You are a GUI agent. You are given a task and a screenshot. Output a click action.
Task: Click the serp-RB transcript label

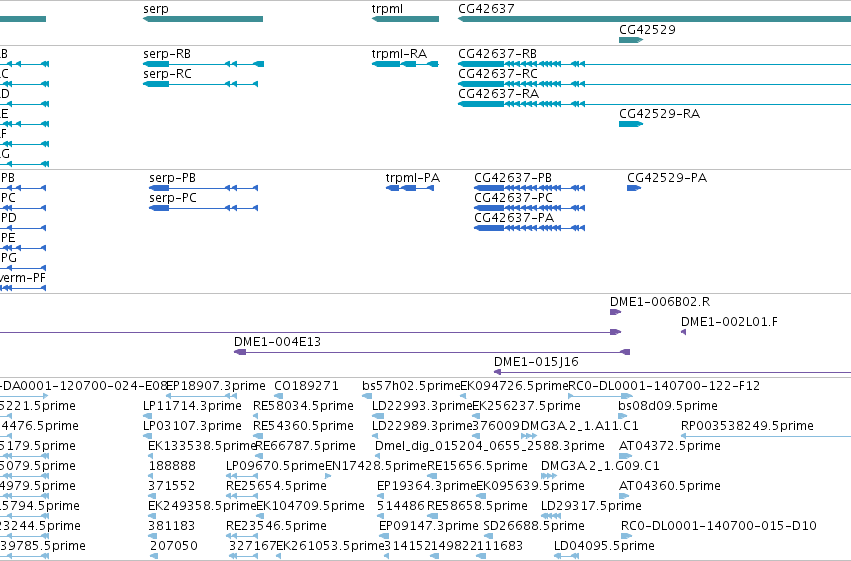[167, 54]
